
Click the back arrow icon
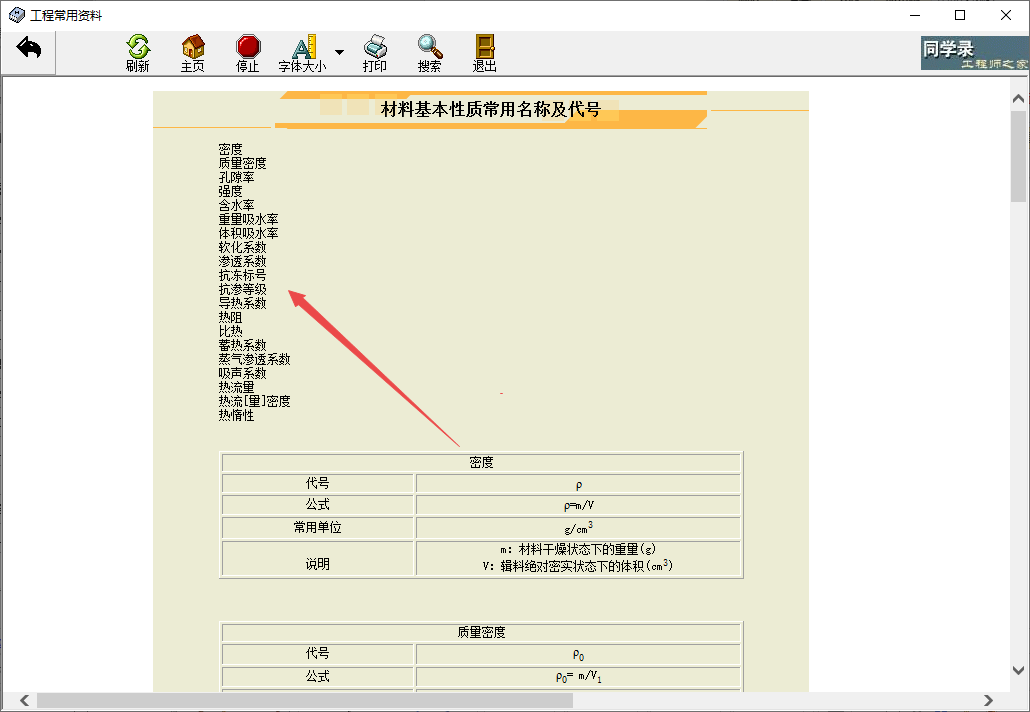(x=29, y=48)
